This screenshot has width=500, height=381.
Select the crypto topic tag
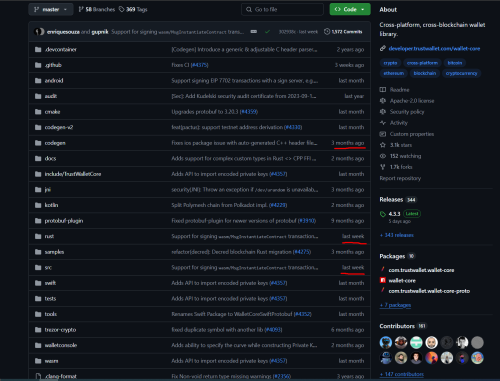coord(390,63)
